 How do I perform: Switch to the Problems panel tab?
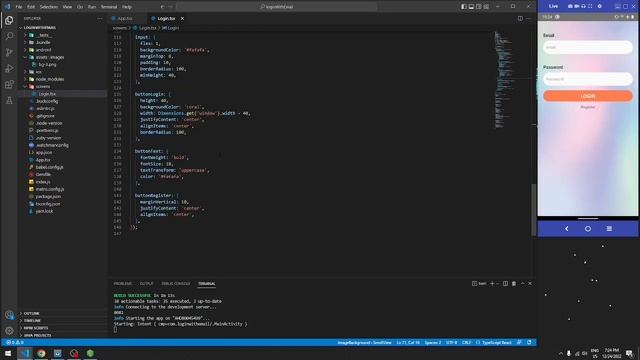(122, 283)
